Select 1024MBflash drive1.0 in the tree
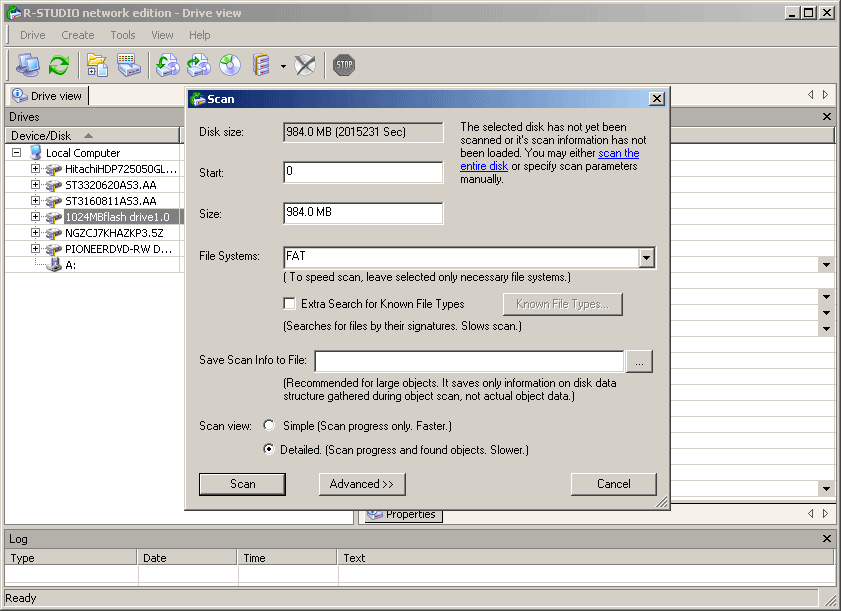The height and width of the screenshot is (611, 841). coord(117,217)
